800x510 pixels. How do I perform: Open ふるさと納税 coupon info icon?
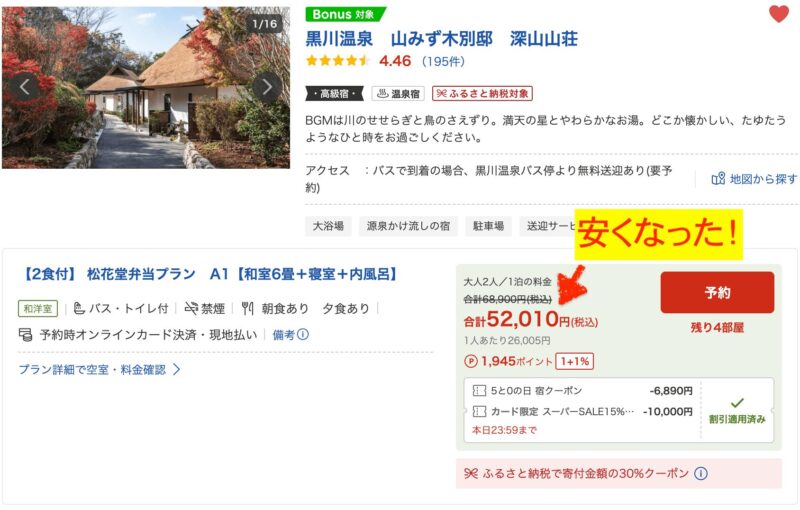pyautogui.click(x=701, y=473)
